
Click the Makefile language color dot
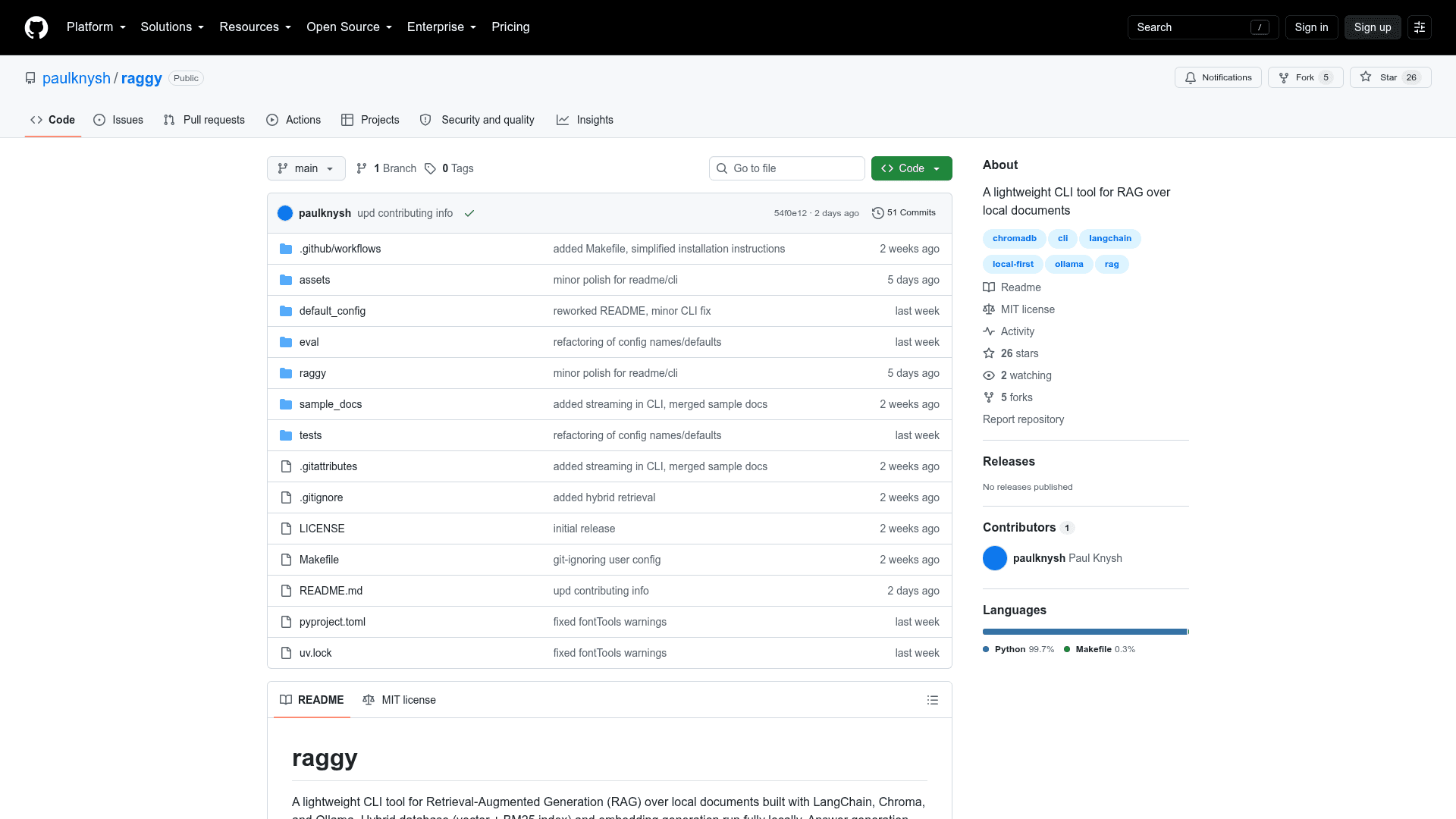(x=1067, y=649)
